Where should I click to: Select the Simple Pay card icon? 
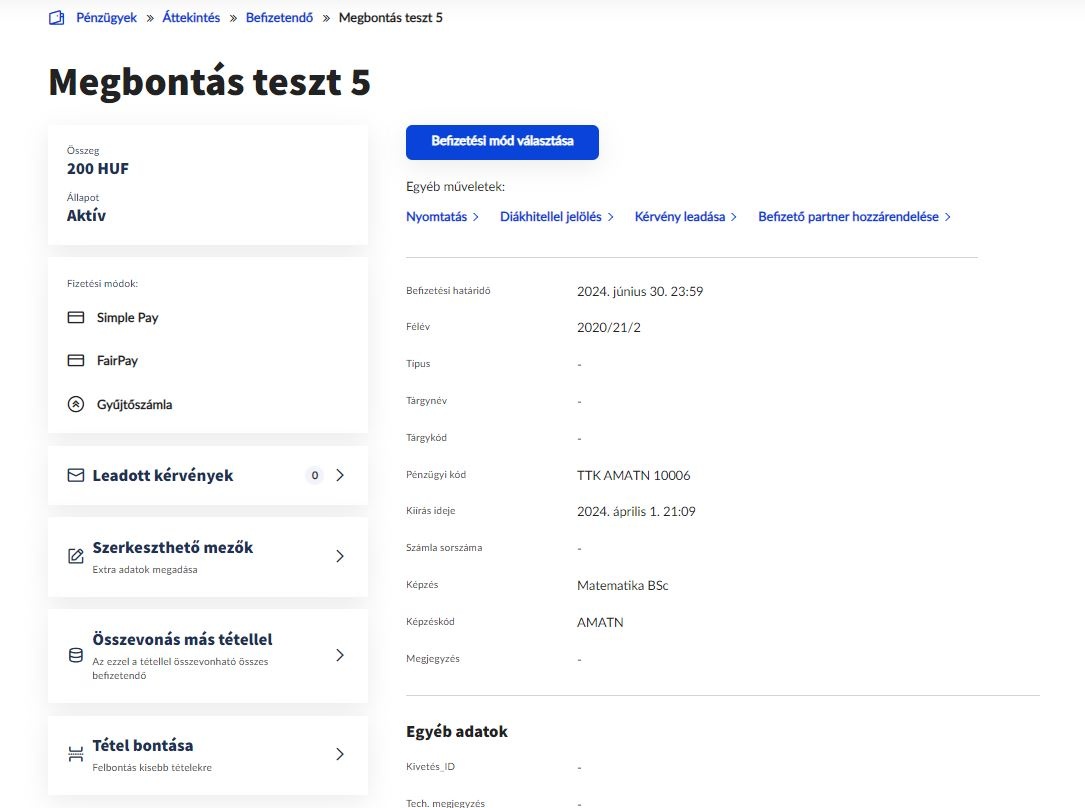click(76, 317)
